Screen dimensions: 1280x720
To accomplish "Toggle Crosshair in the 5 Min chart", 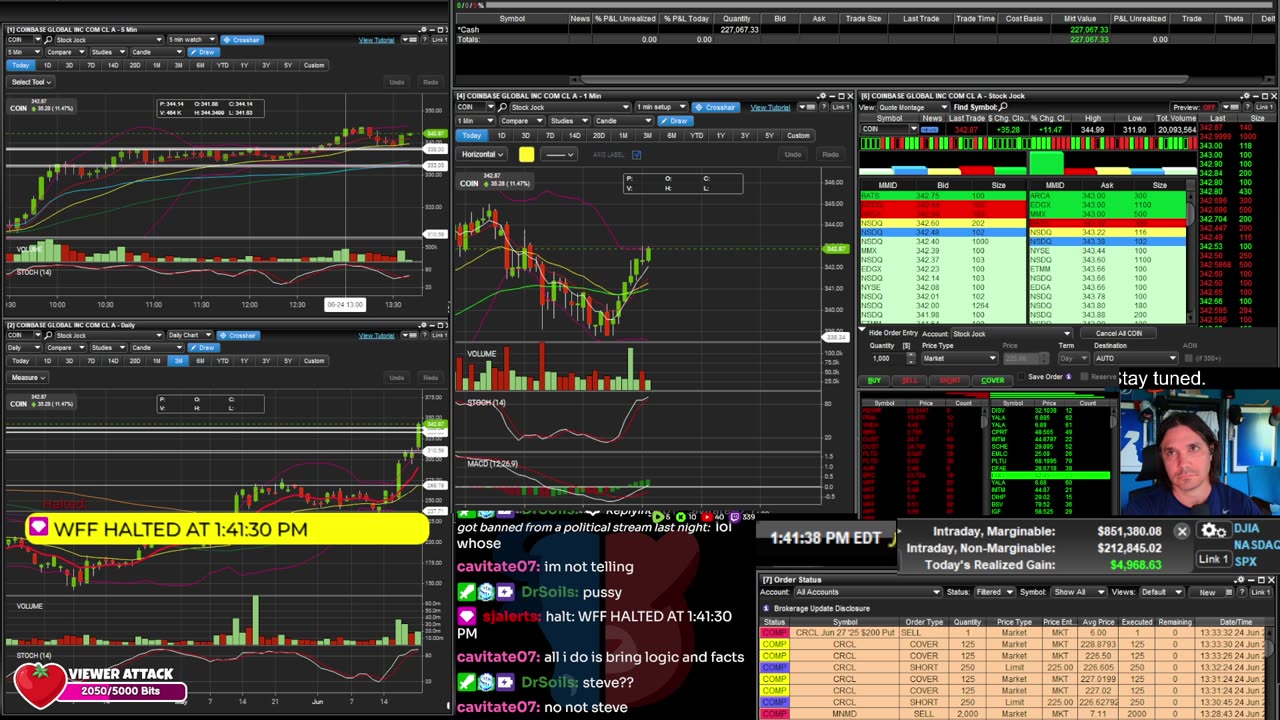I will pos(242,40).
